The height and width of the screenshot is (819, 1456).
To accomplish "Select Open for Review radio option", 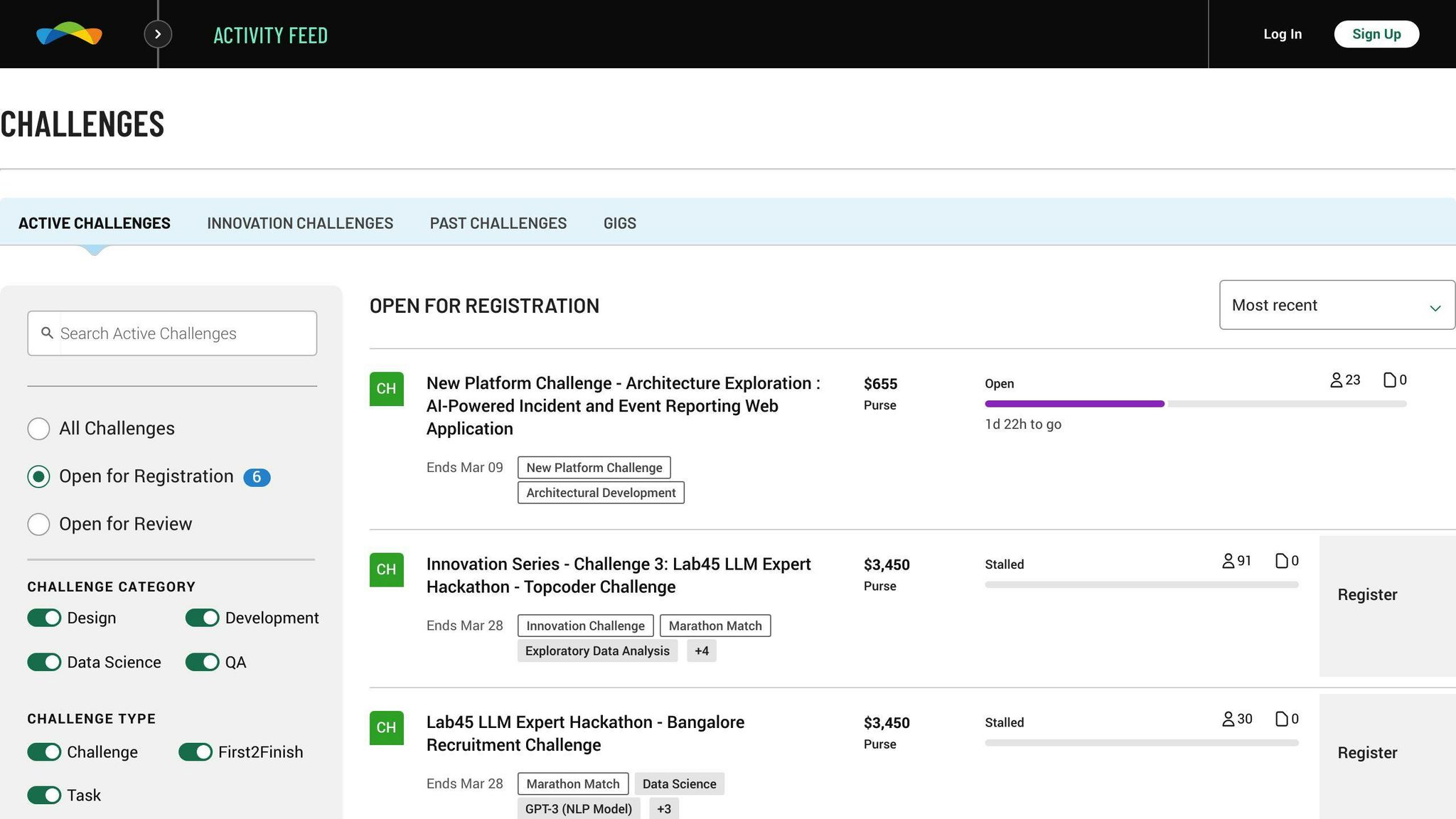I will [38, 525].
